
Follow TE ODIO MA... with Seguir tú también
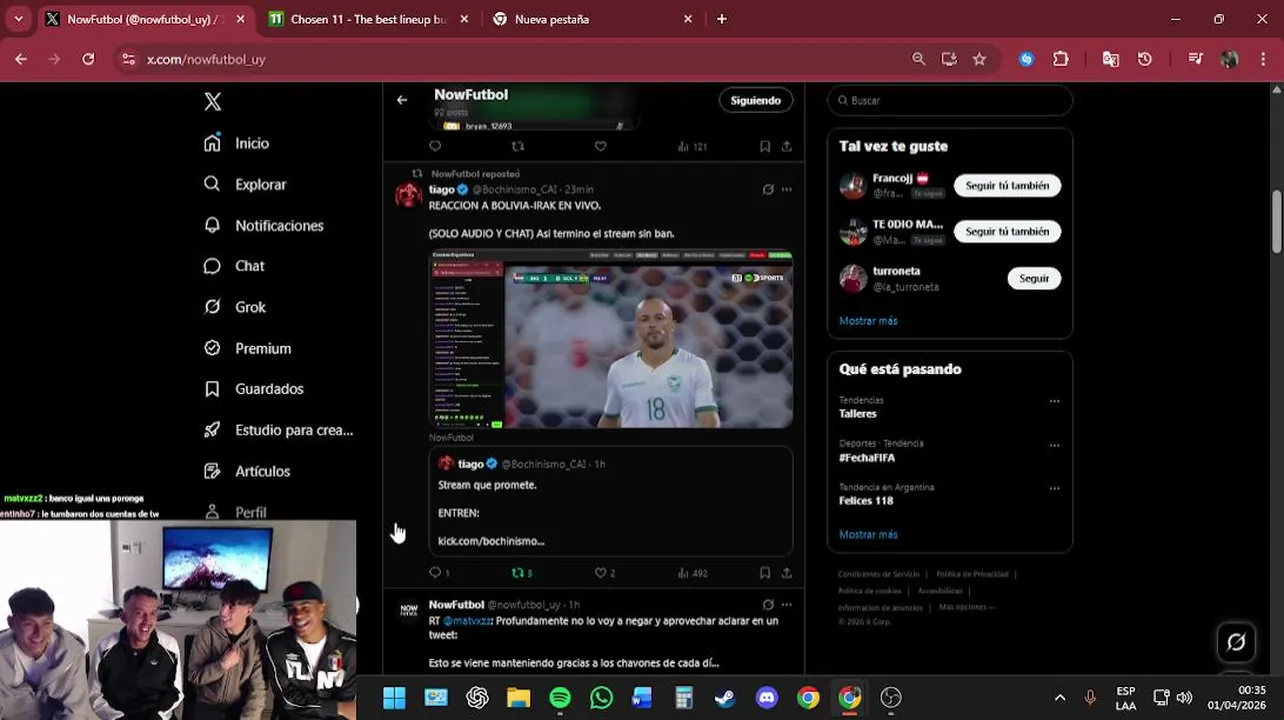(x=1007, y=231)
